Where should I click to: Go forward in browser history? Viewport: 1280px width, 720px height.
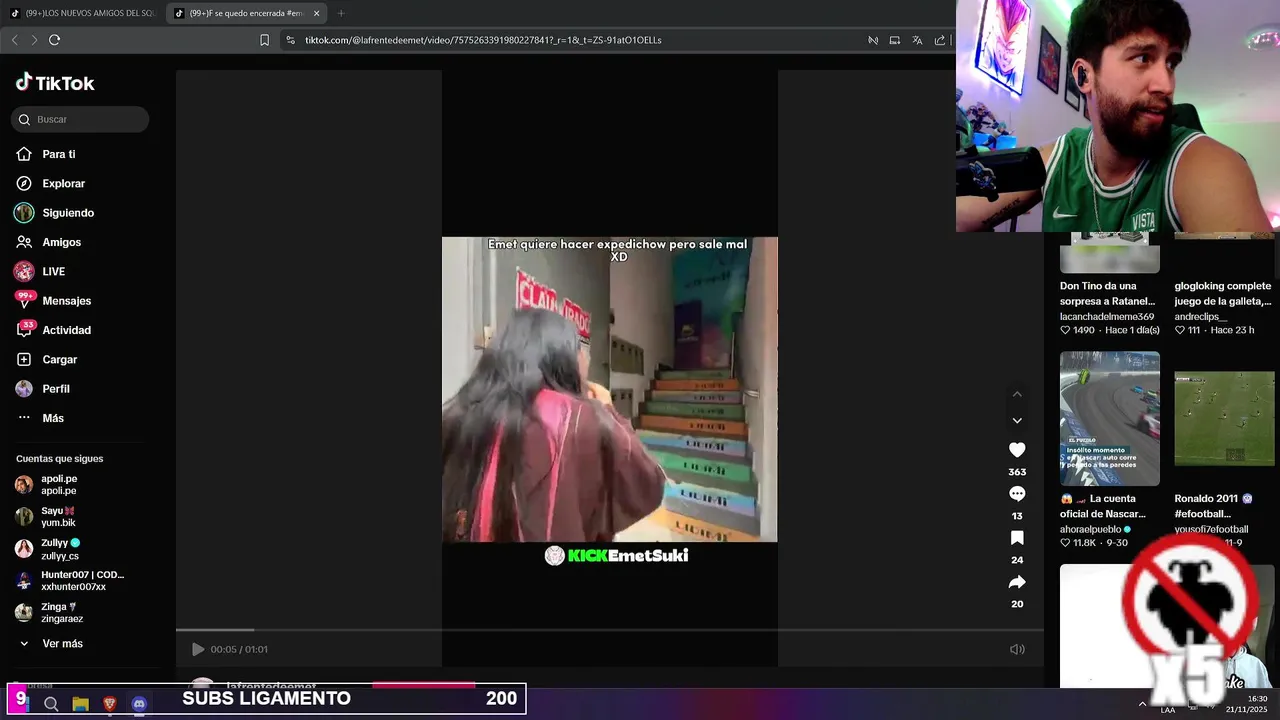pyautogui.click(x=34, y=40)
